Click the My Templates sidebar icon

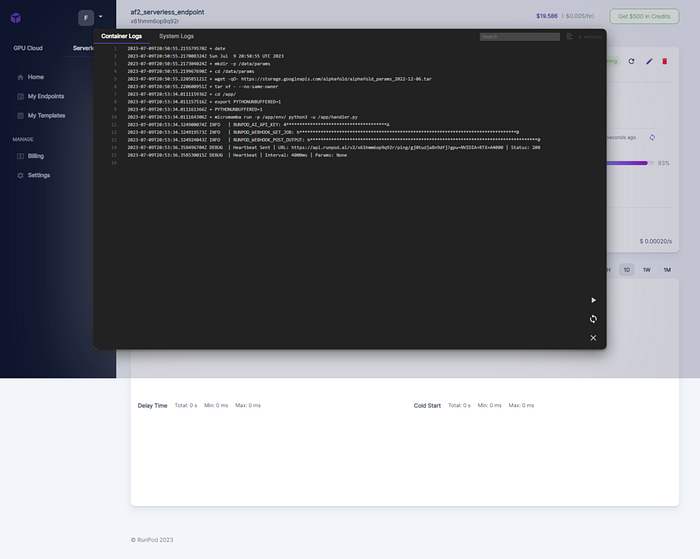point(20,116)
